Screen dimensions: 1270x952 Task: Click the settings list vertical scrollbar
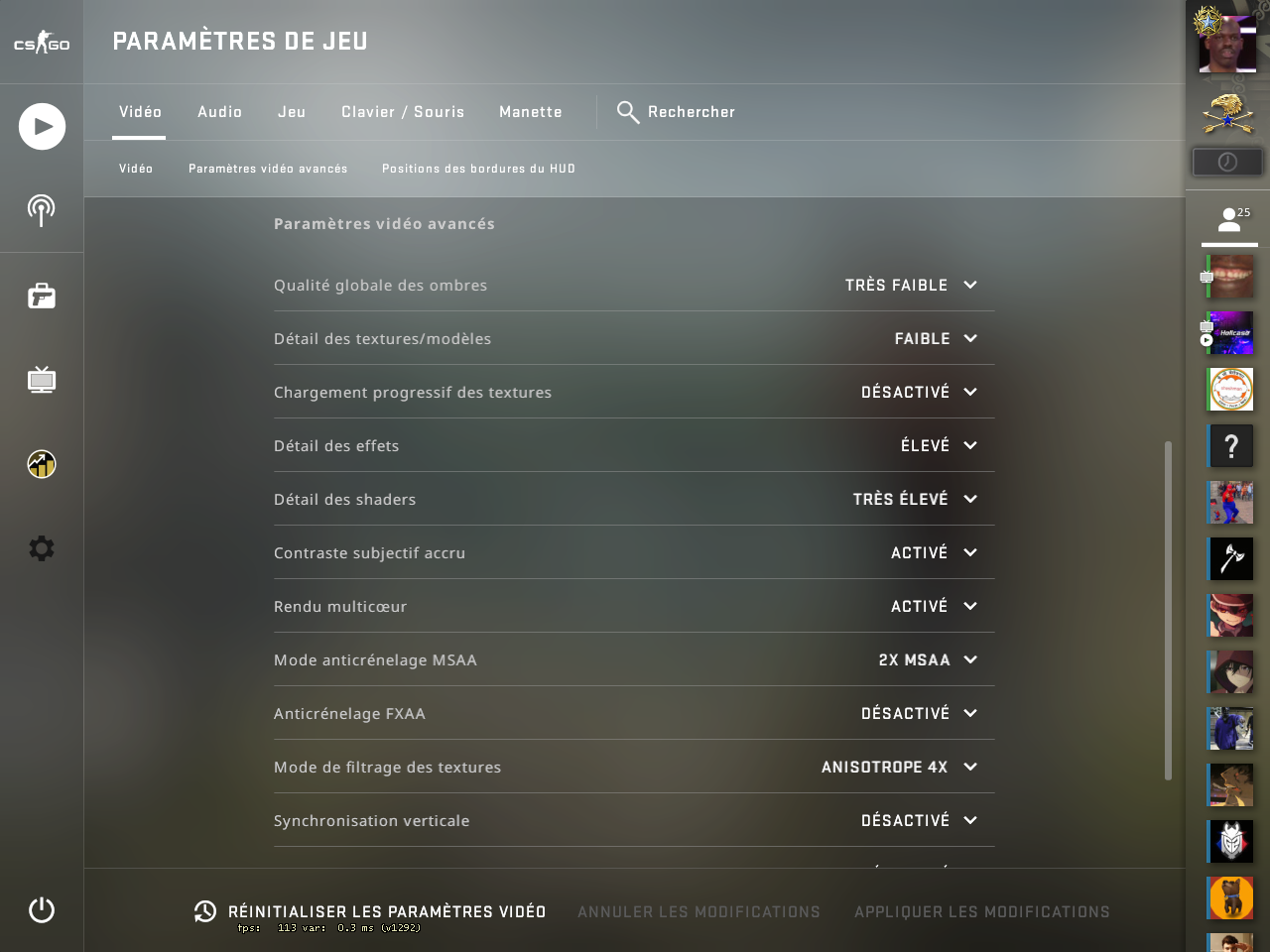(x=1168, y=611)
